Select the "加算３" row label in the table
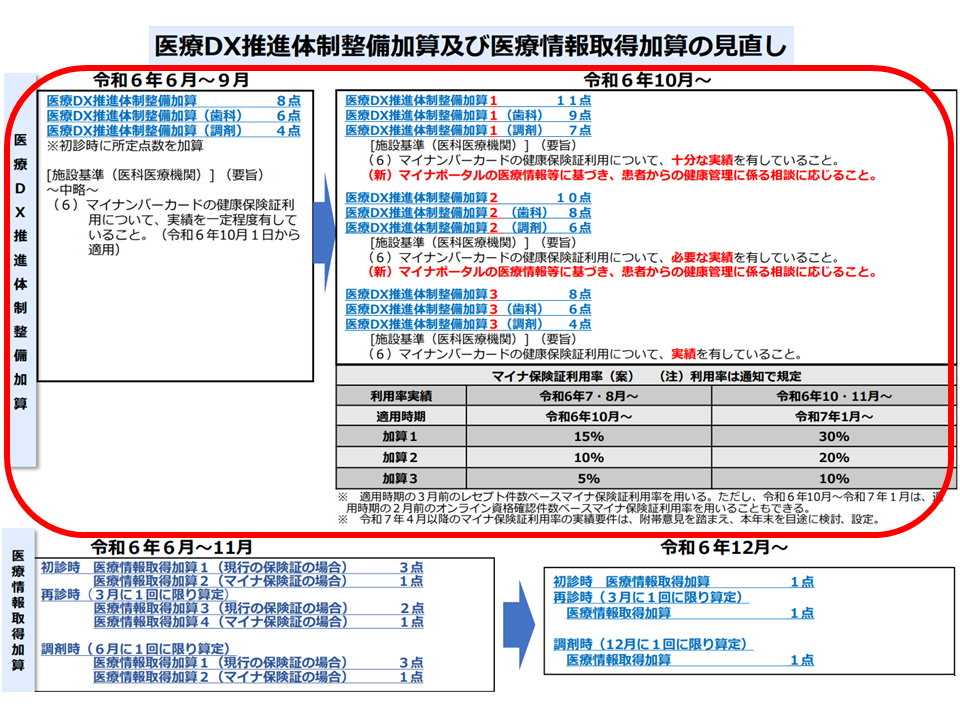Viewport: 960px width, 720px height. click(x=401, y=478)
